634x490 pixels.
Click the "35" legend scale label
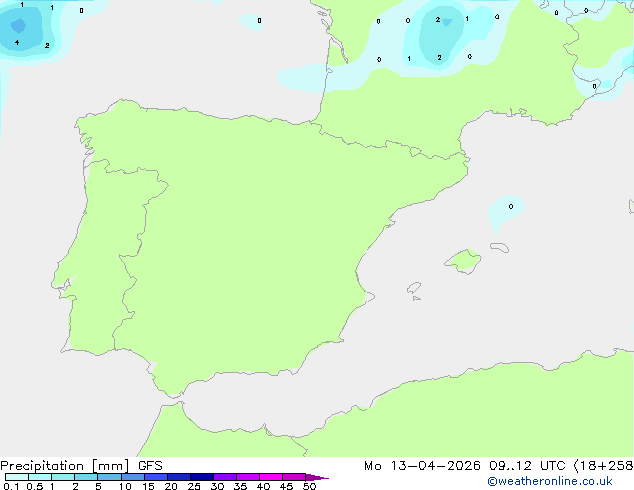coord(240,486)
